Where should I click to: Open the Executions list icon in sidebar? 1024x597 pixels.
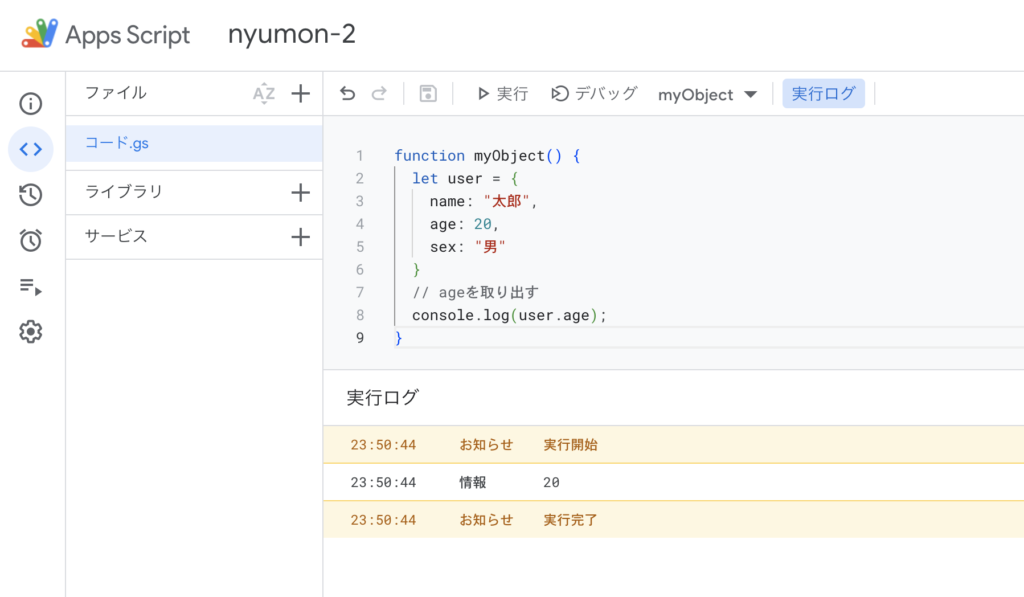(x=31, y=287)
